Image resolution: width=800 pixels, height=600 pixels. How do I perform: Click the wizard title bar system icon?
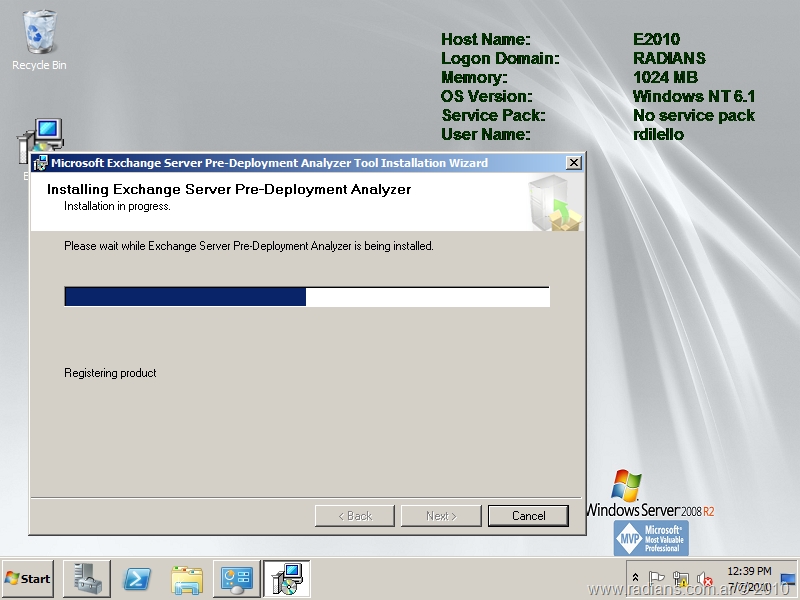(41, 163)
